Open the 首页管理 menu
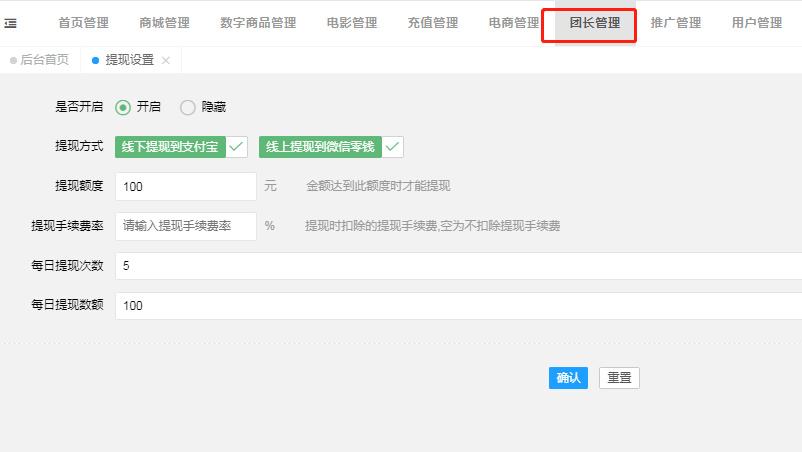Screen dimensions: 802x452 [83, 23]
